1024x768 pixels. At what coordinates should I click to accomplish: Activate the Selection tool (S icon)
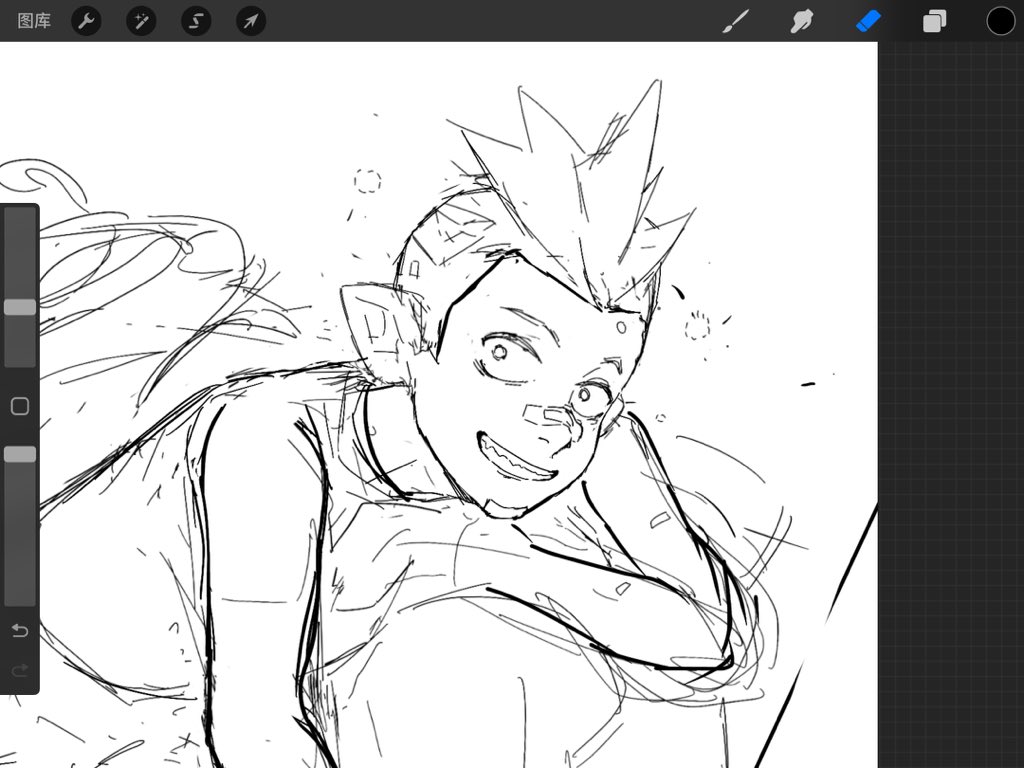tap(196, 21)
